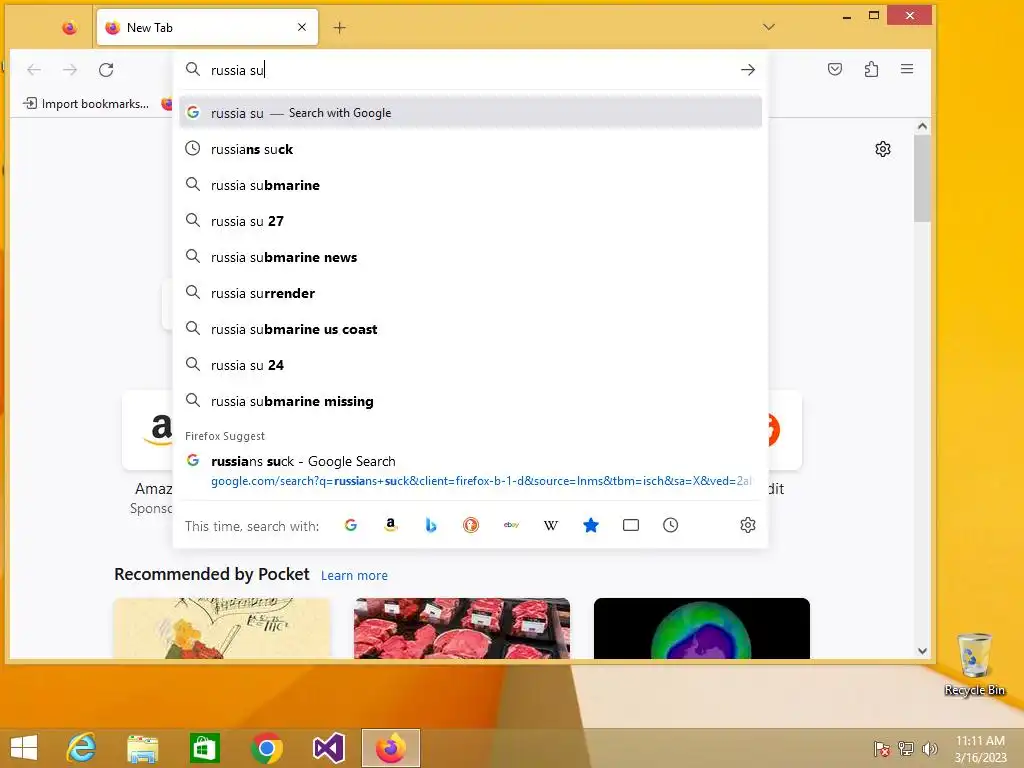Search this time with Wikipedia icon
The height and width of the screenshot is (768, 1024).
[x=551, y=525]
